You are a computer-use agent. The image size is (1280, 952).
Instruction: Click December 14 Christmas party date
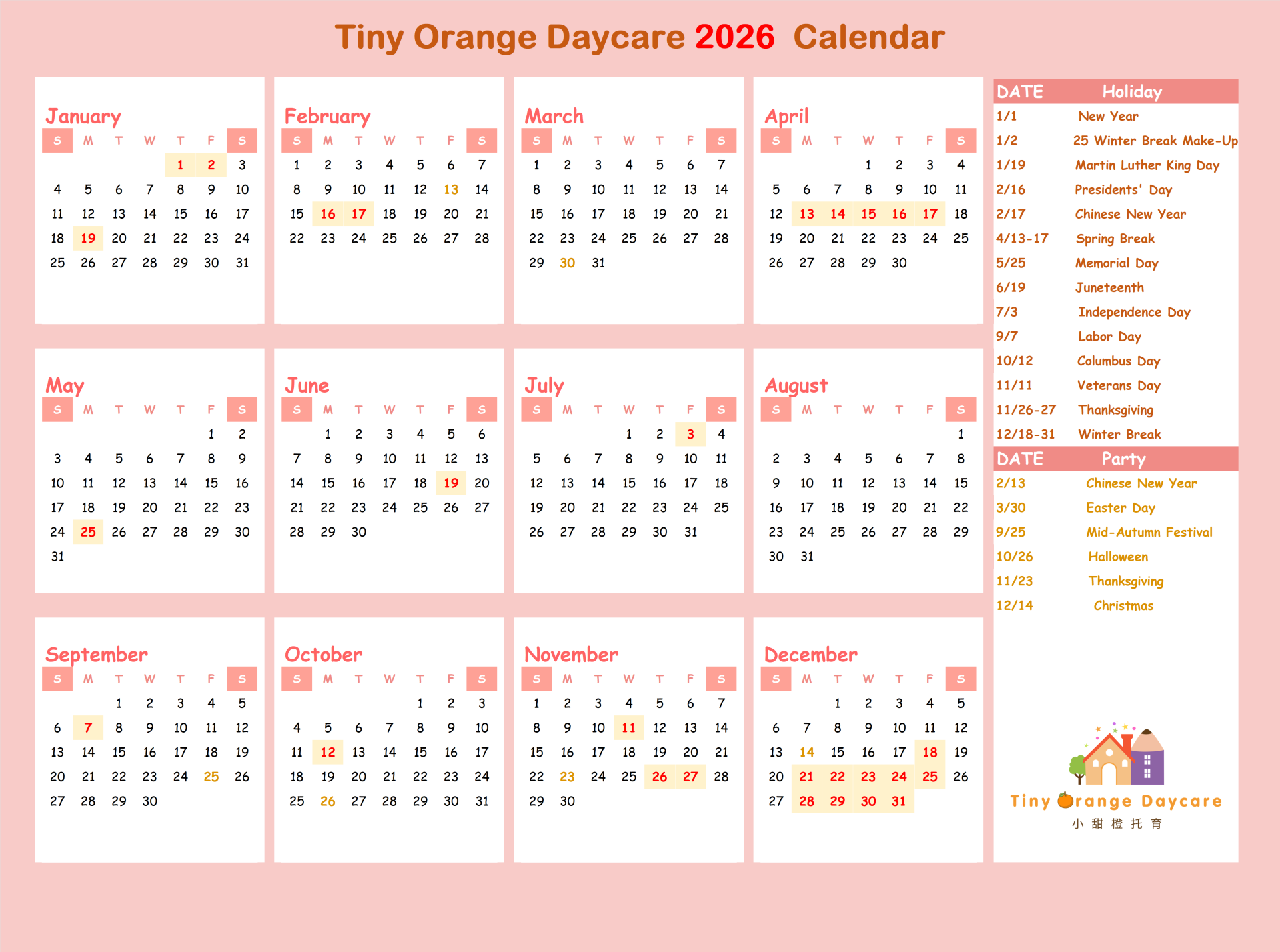tap(806, 753)
